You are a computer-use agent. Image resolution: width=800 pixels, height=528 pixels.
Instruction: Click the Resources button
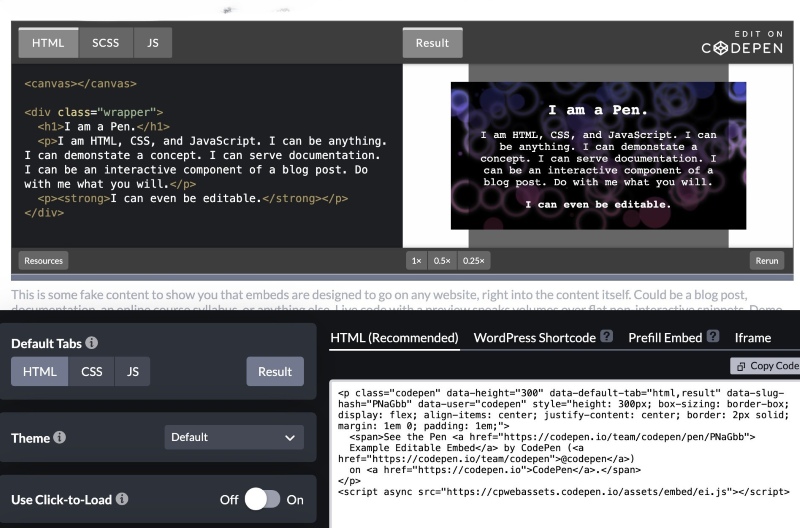[x=43, y=261]
